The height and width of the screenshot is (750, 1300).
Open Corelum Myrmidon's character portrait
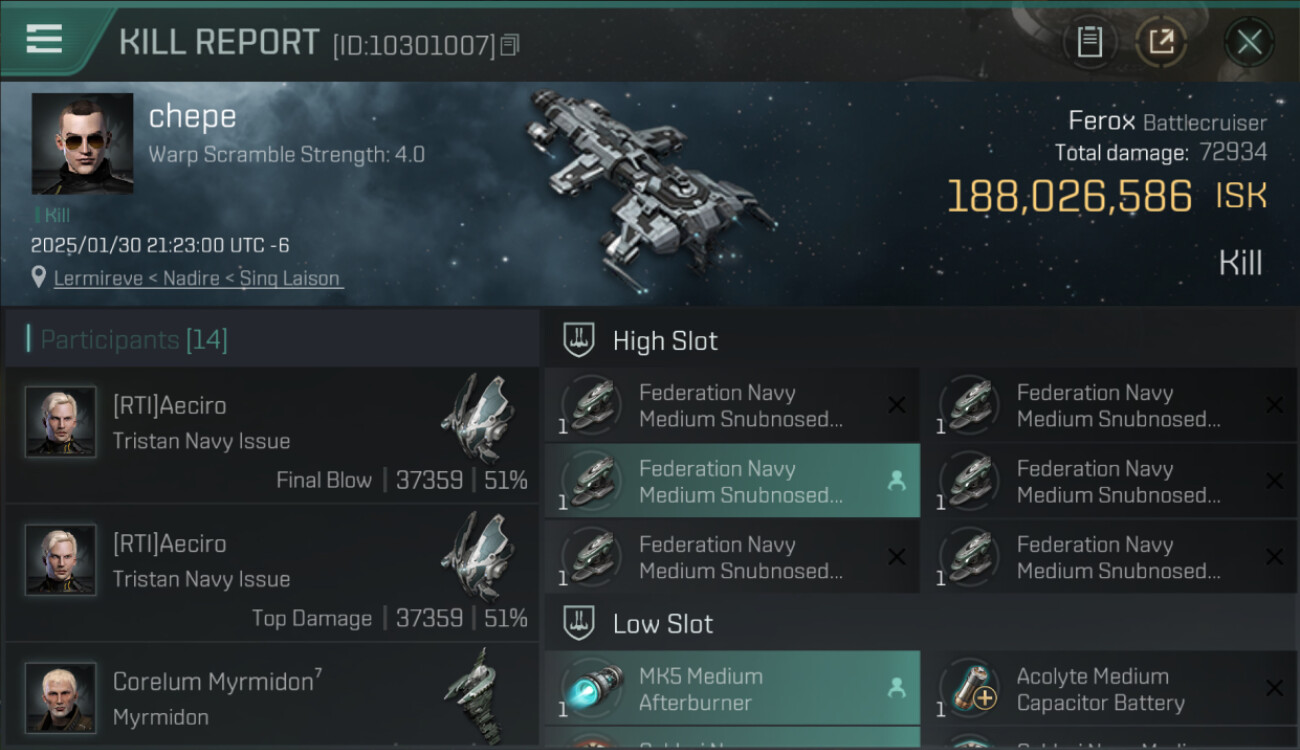(x=61, y=697)
